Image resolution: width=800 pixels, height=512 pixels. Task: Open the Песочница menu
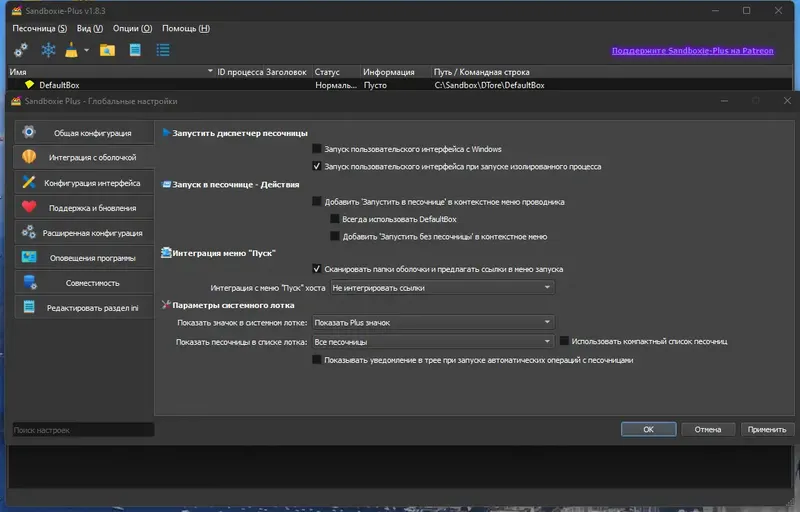(39, 29)
